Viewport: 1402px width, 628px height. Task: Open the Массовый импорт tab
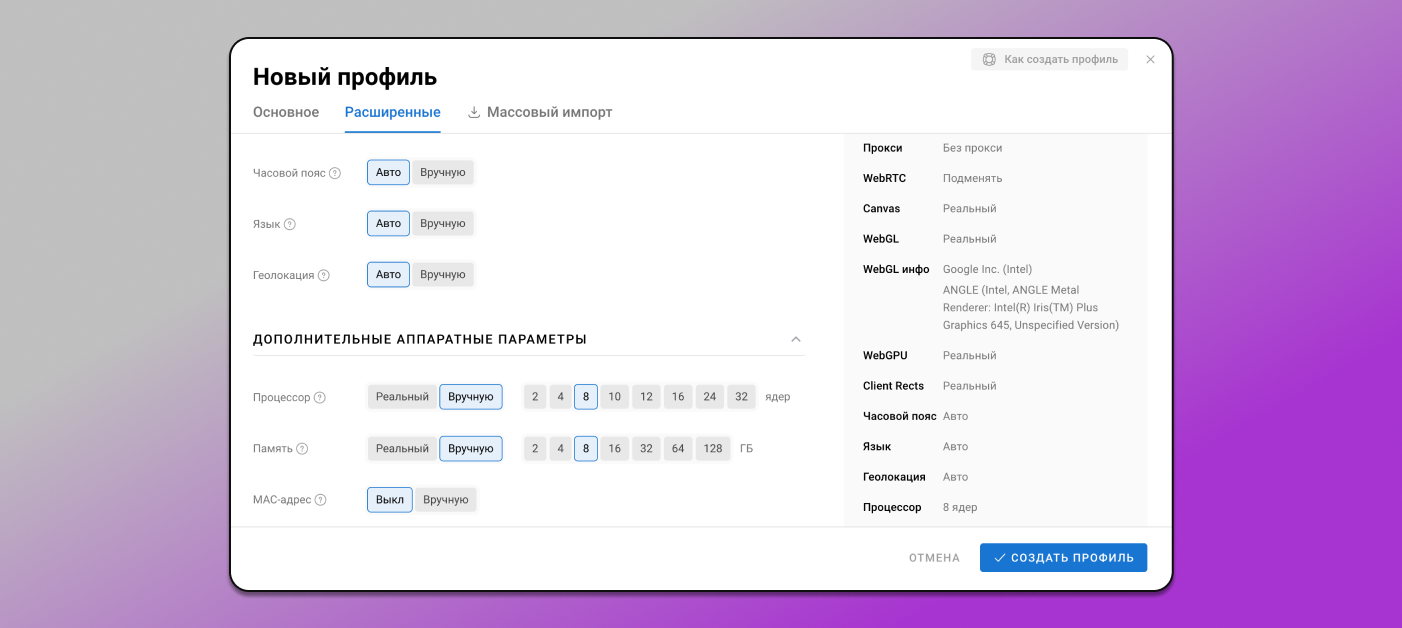tap(540, 112)
